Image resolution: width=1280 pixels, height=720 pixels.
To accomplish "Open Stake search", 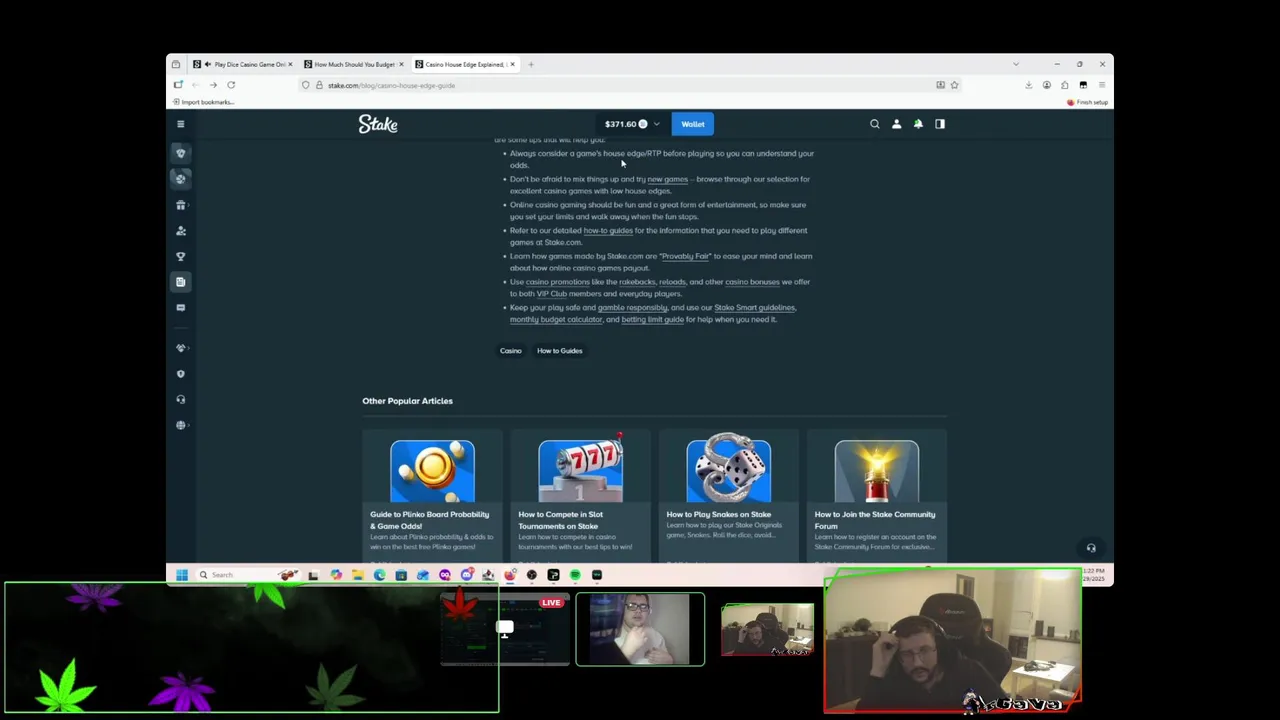I will (875, 124).
